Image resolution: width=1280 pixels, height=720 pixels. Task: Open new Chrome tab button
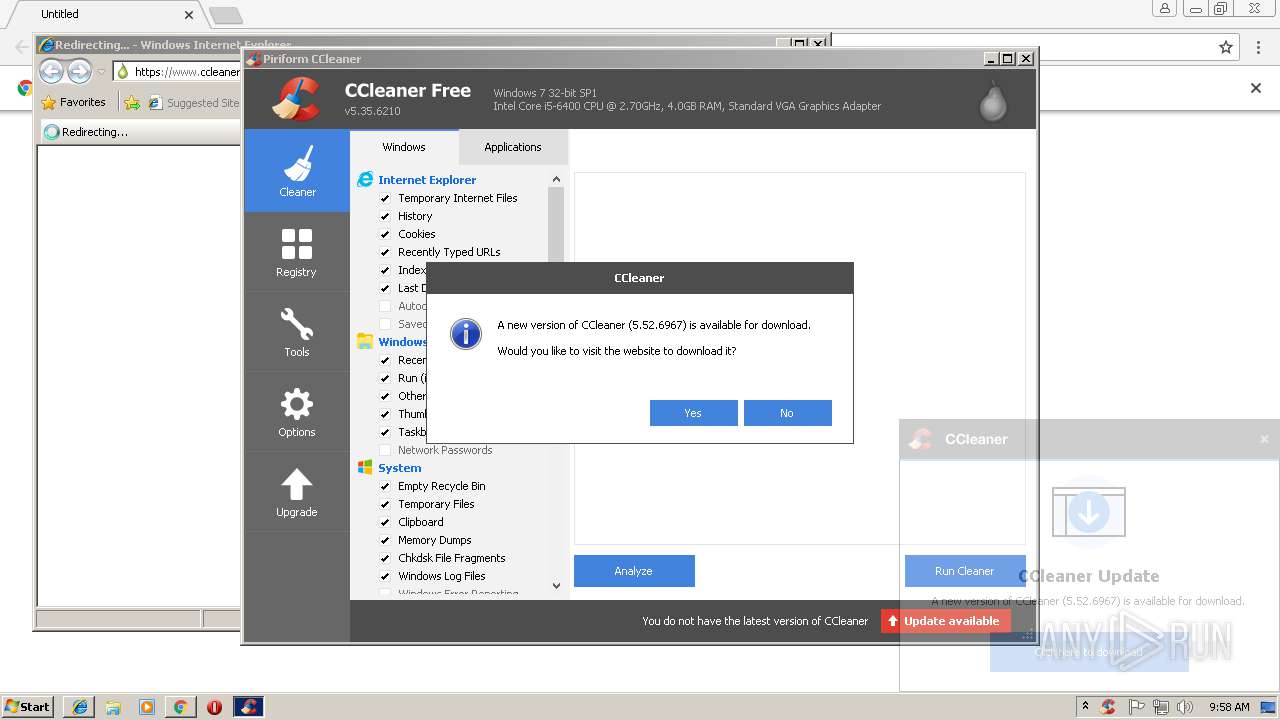pos(226,15)
